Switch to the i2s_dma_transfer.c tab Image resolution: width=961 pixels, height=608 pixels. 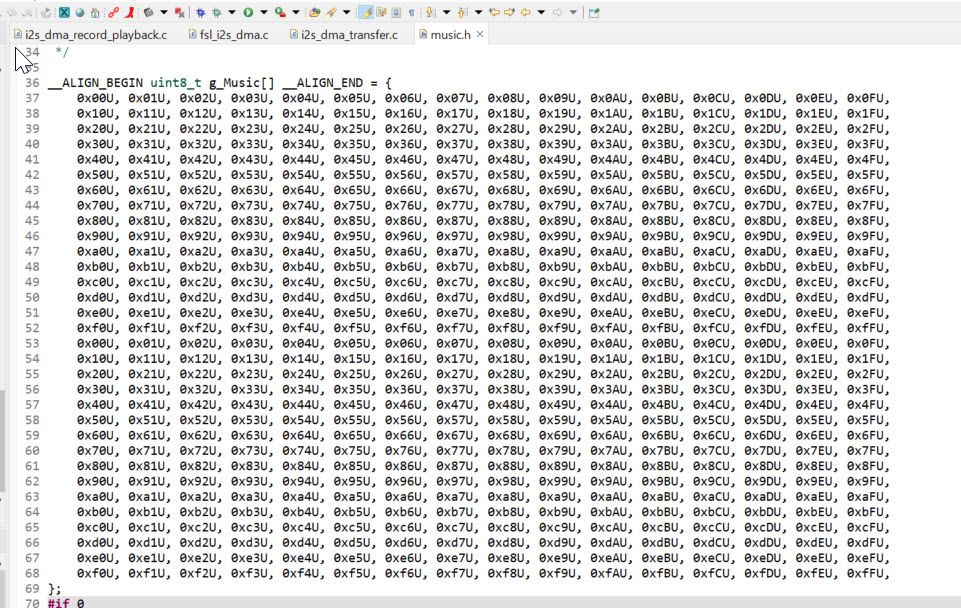tap(344, 35)
